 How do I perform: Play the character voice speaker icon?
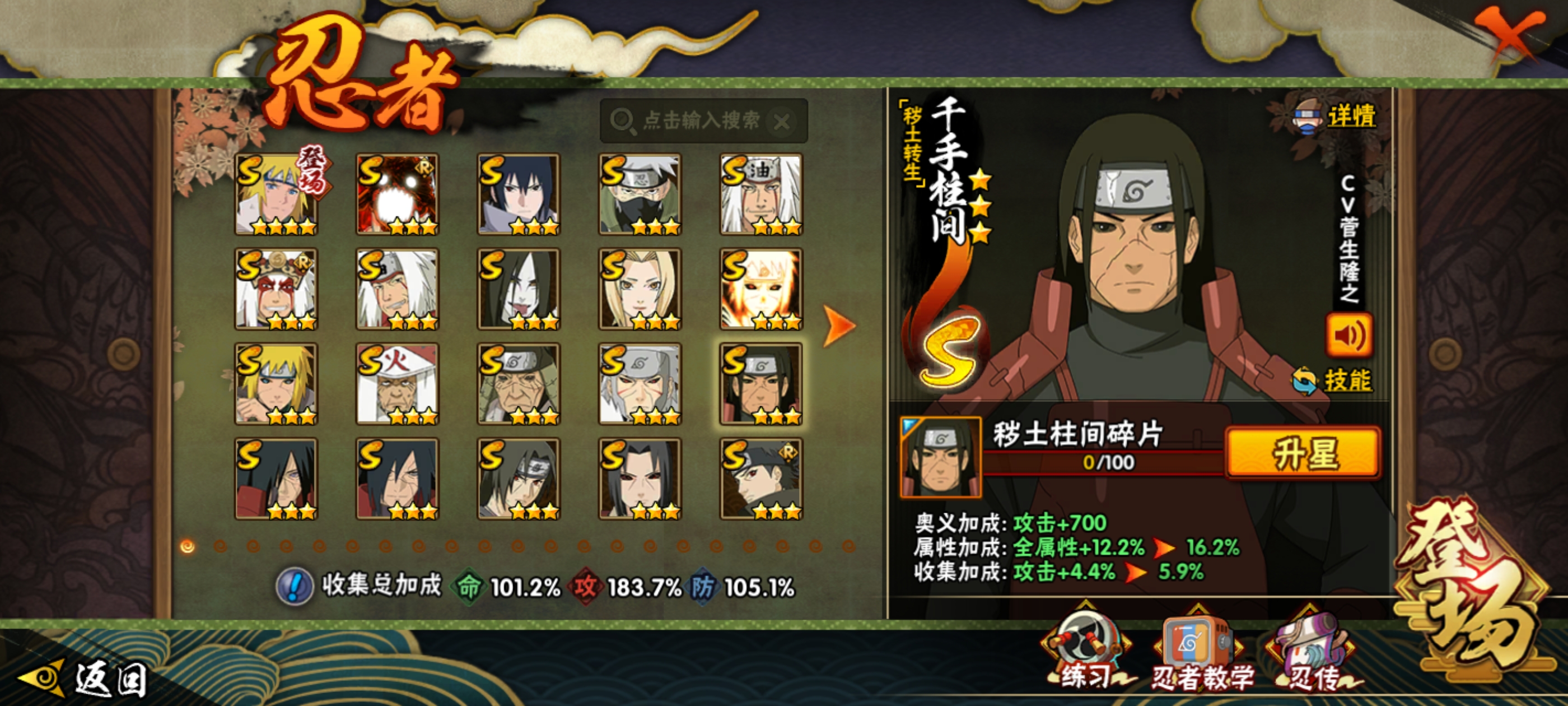[x=1349, y=335]
